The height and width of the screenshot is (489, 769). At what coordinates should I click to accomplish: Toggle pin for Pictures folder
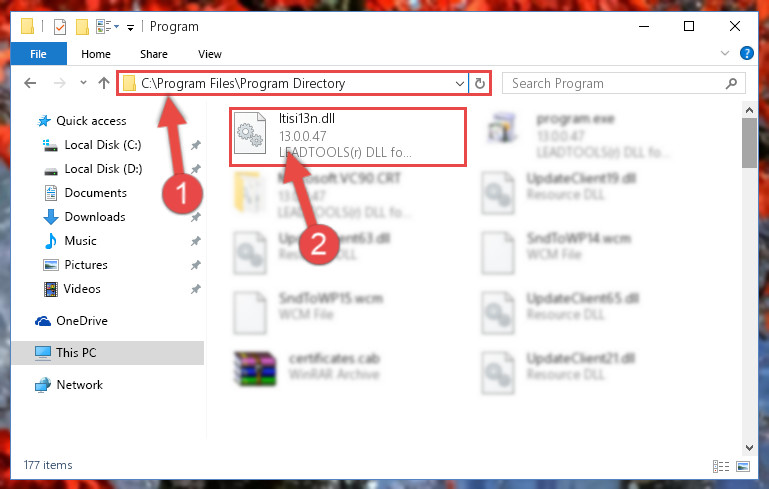point(196,265)
